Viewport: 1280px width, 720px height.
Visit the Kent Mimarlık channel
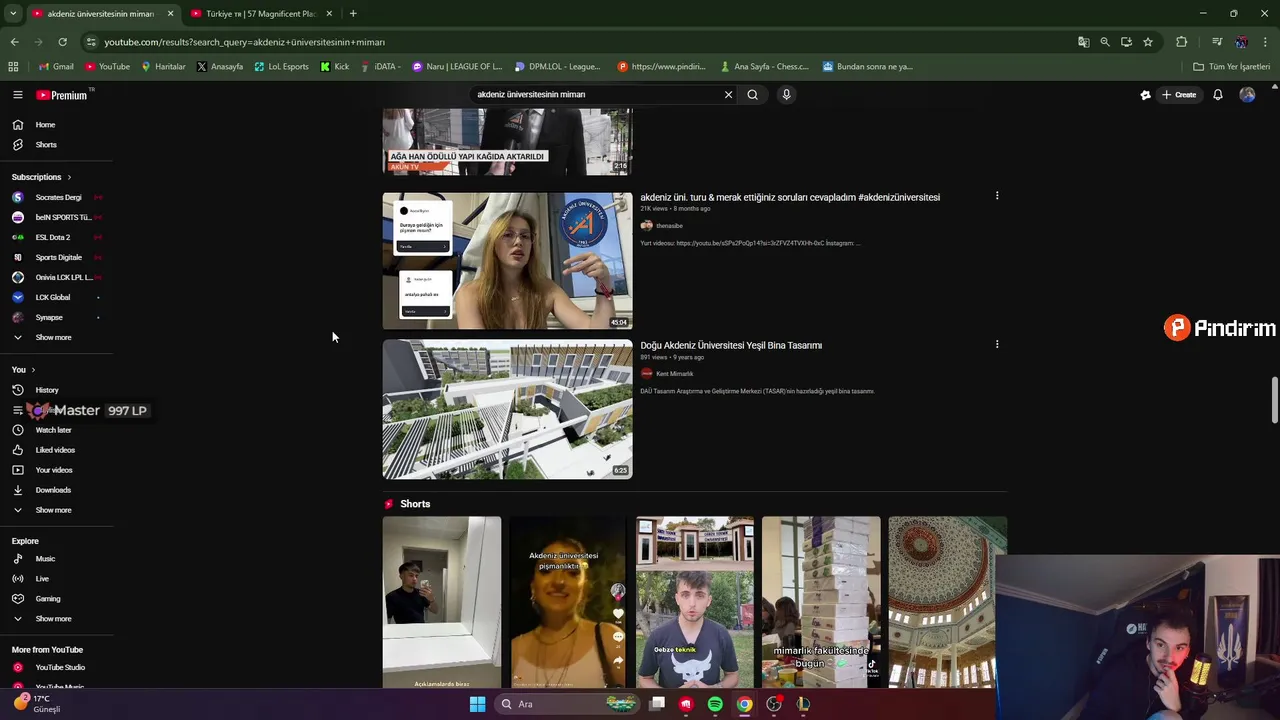pyautogui.click(x=674, y=374)
